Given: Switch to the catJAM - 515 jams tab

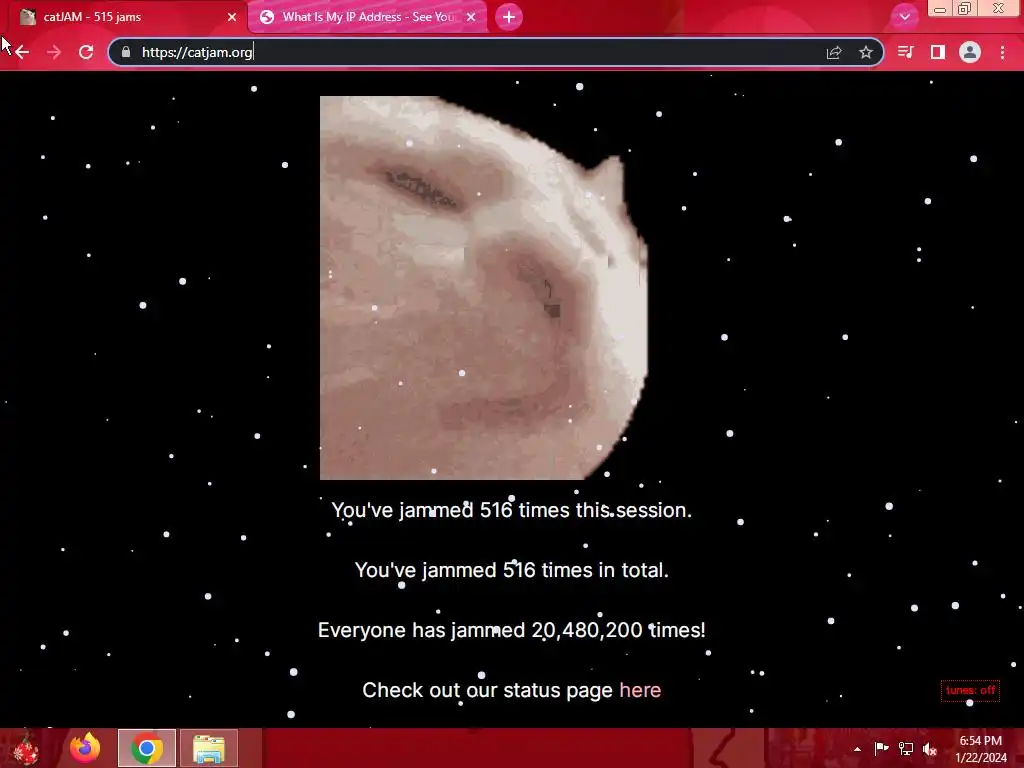Looking at the screenshot, I should 124,17.
